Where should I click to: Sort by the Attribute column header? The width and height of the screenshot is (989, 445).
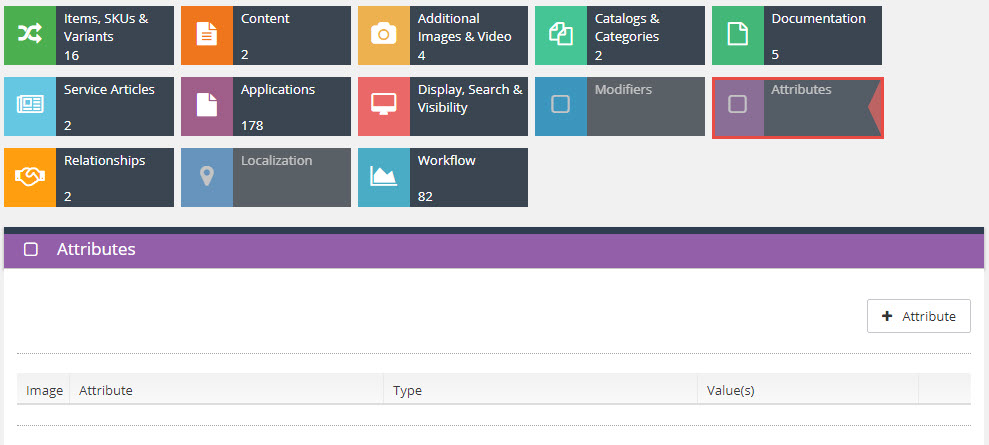226,390
